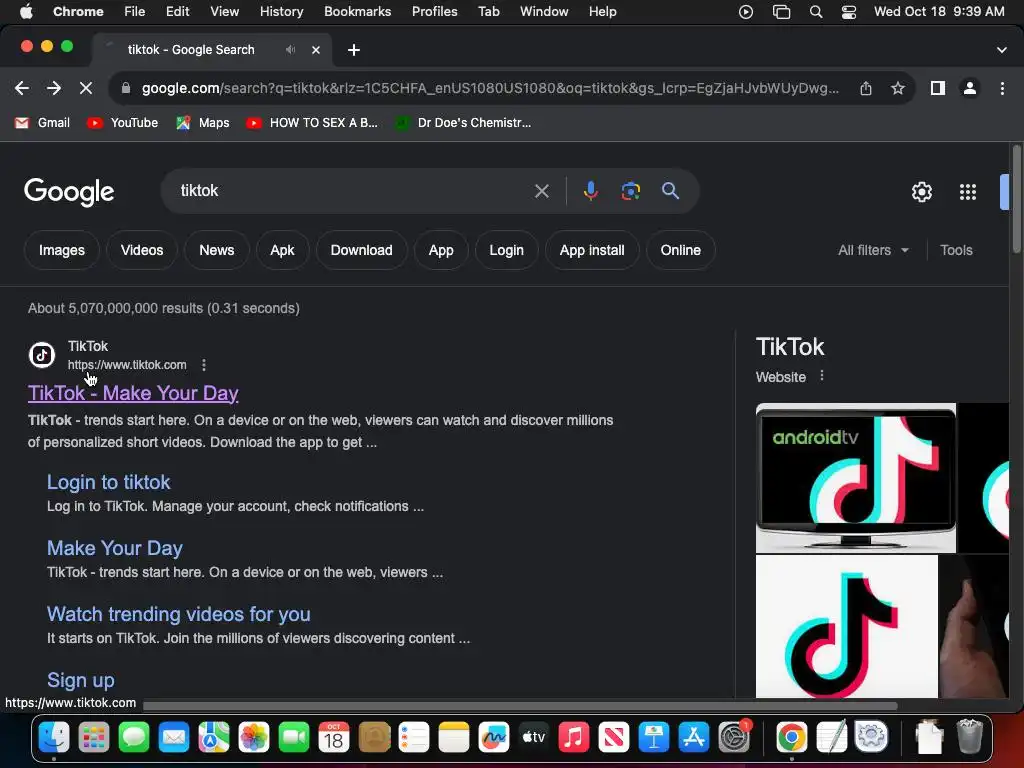Open Photos app in the Dock
The height and width of the screenshot is (768, 1024).
tap(254, 738)
